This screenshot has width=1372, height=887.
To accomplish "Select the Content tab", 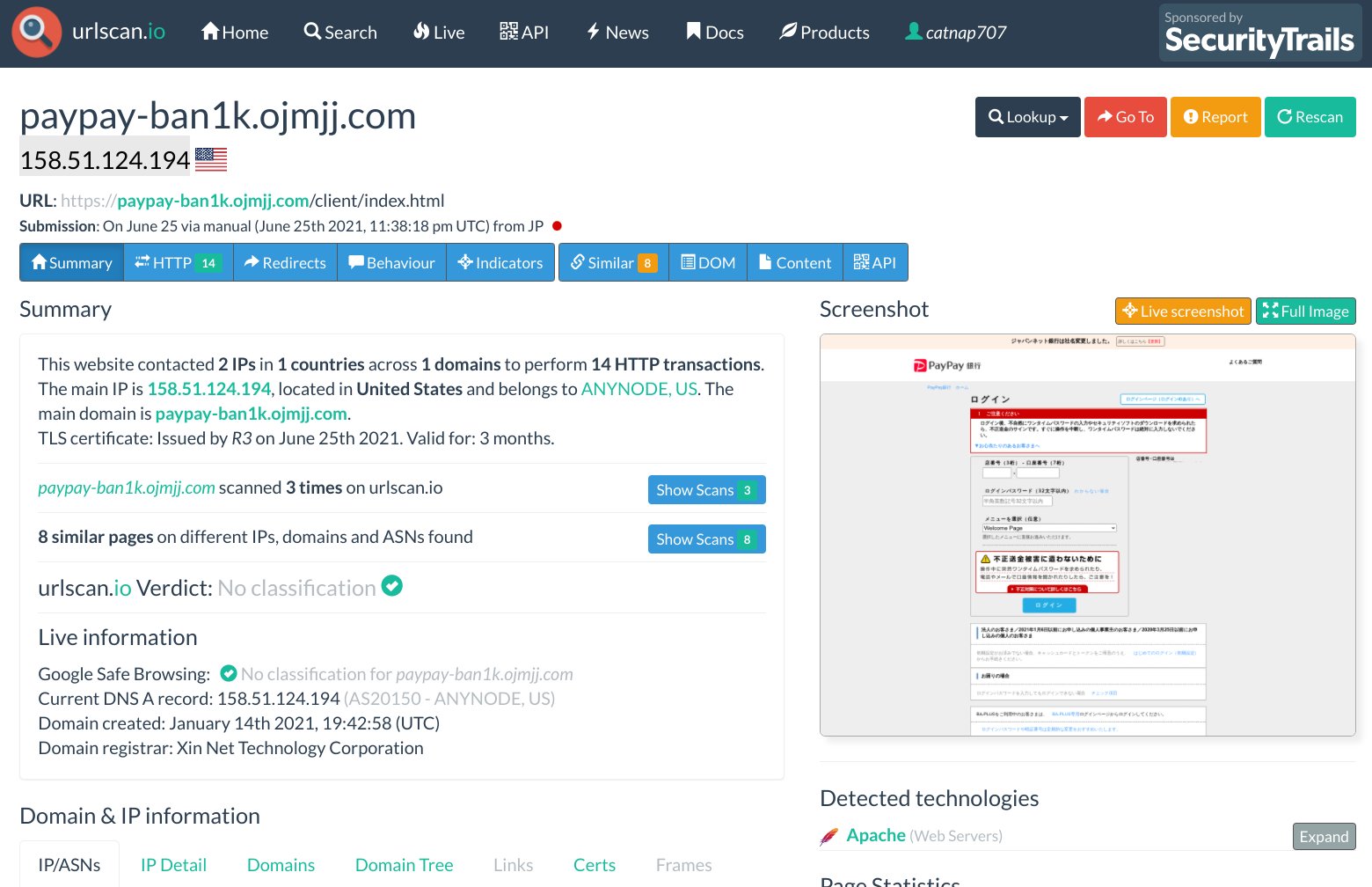I will pos(795,262).
